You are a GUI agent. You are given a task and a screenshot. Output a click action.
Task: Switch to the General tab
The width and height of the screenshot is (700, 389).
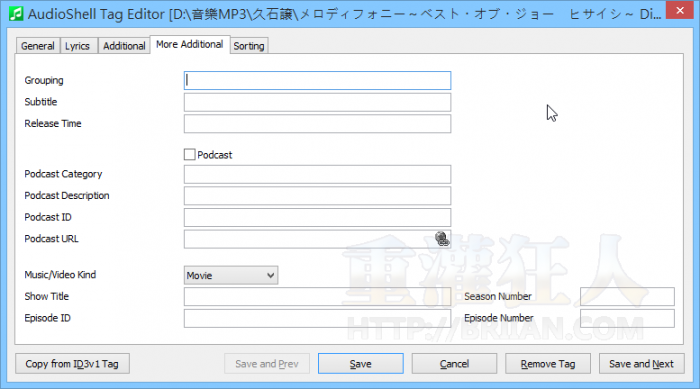click(38, 46)
